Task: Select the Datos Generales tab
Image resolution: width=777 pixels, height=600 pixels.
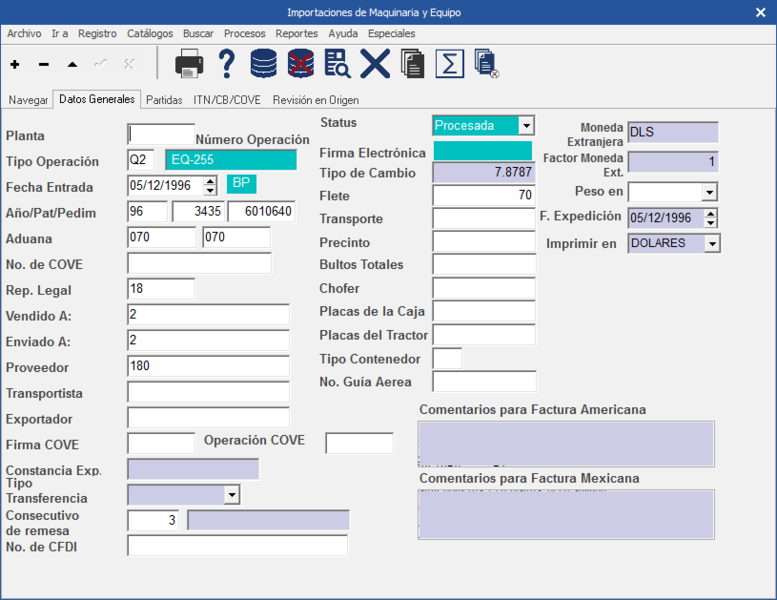Action: click(97, 99)
